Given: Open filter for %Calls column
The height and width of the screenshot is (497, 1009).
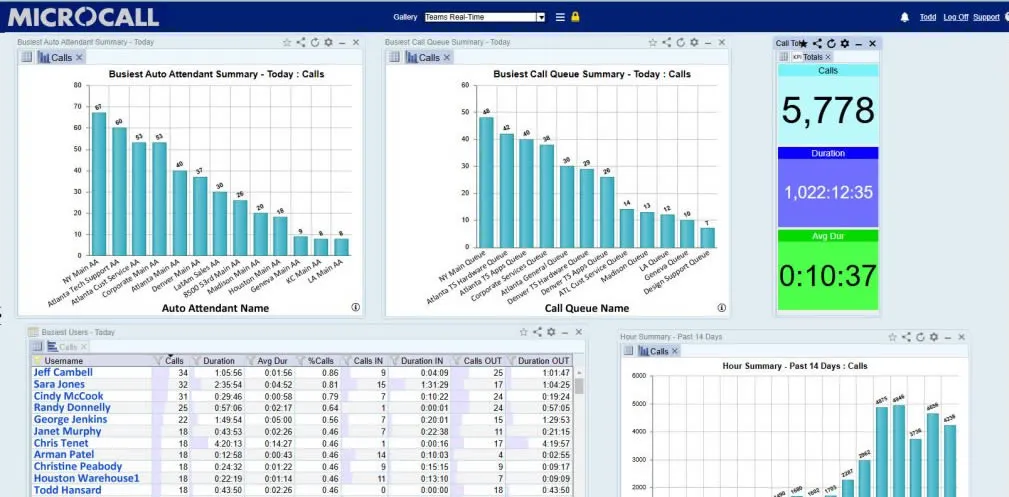Looking at the screenshot, I should coord(302,361).
